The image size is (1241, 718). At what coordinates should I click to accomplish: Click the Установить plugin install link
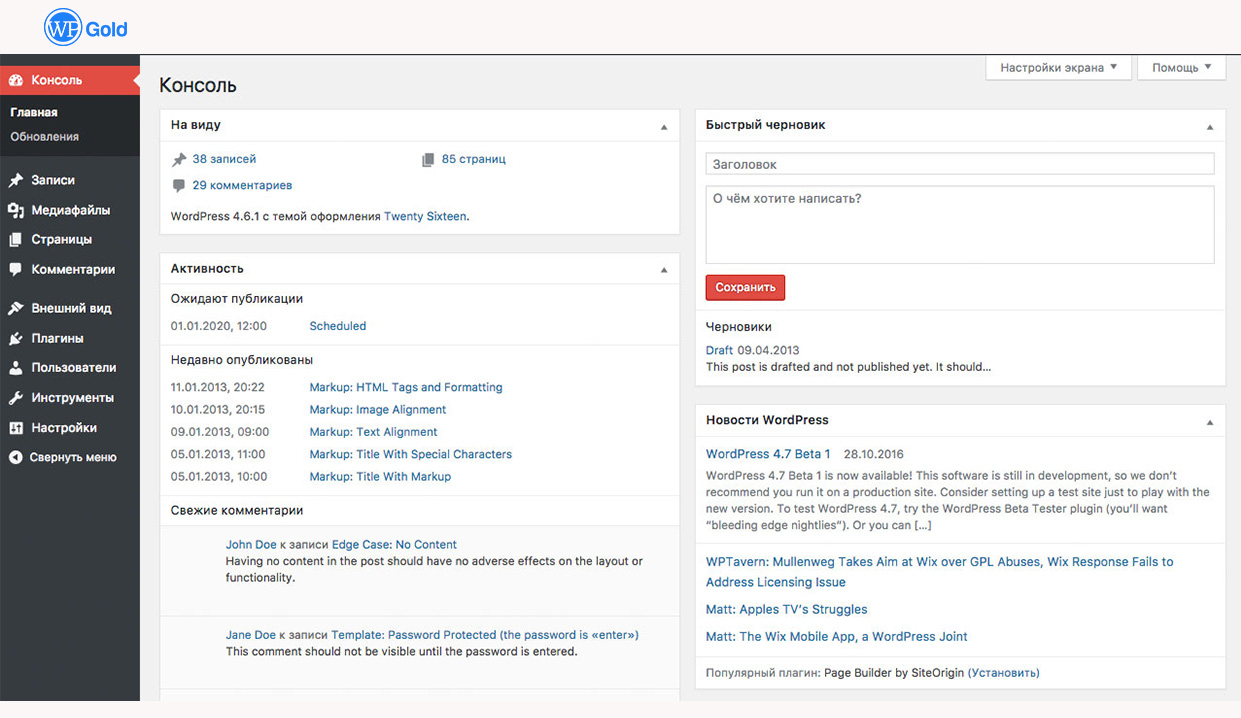[x=1004, y=673]
